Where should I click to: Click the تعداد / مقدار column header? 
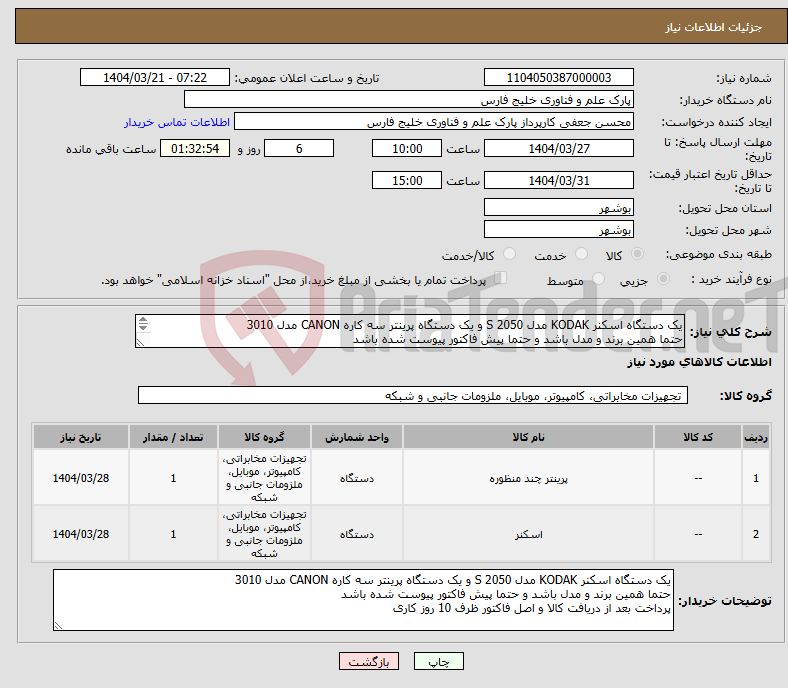pos(173,437)
